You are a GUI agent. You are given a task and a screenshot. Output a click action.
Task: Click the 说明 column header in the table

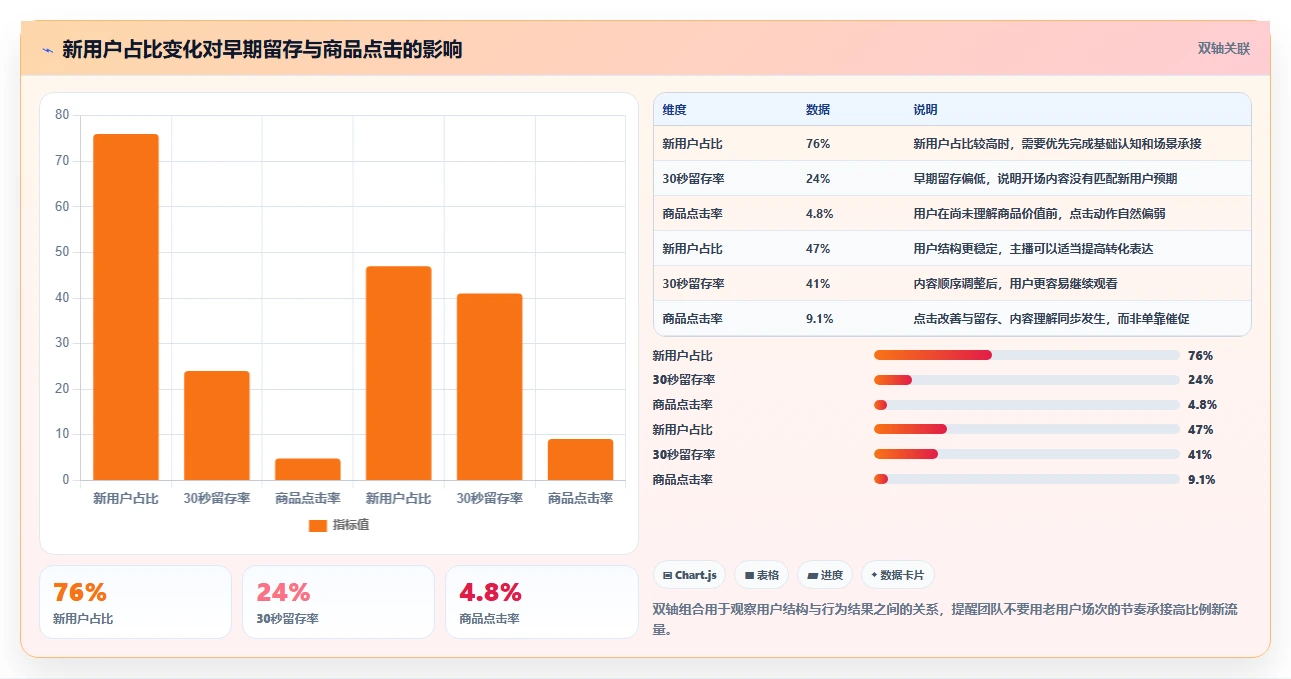925,110
